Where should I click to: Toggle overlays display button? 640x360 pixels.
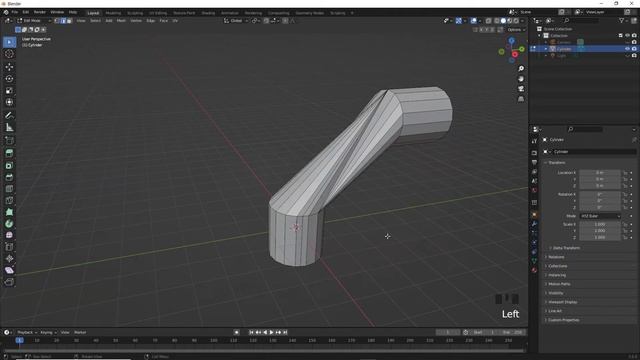tap(473, 20)
